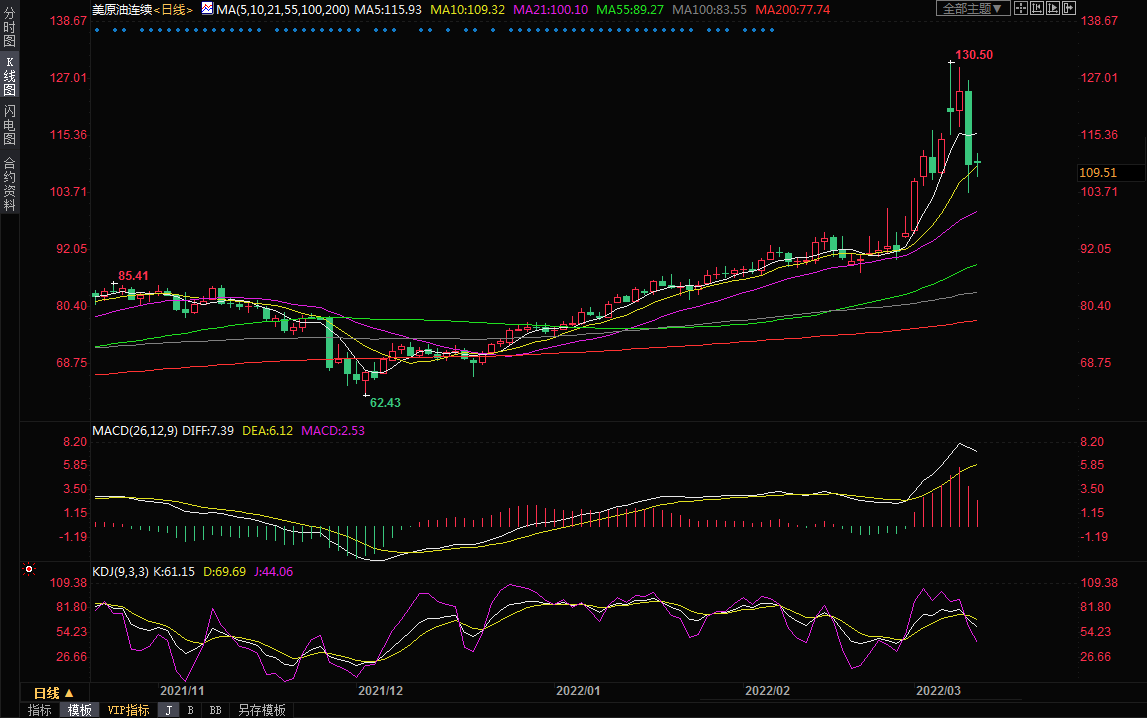Click the 另存模板 button

pos(261,710)
